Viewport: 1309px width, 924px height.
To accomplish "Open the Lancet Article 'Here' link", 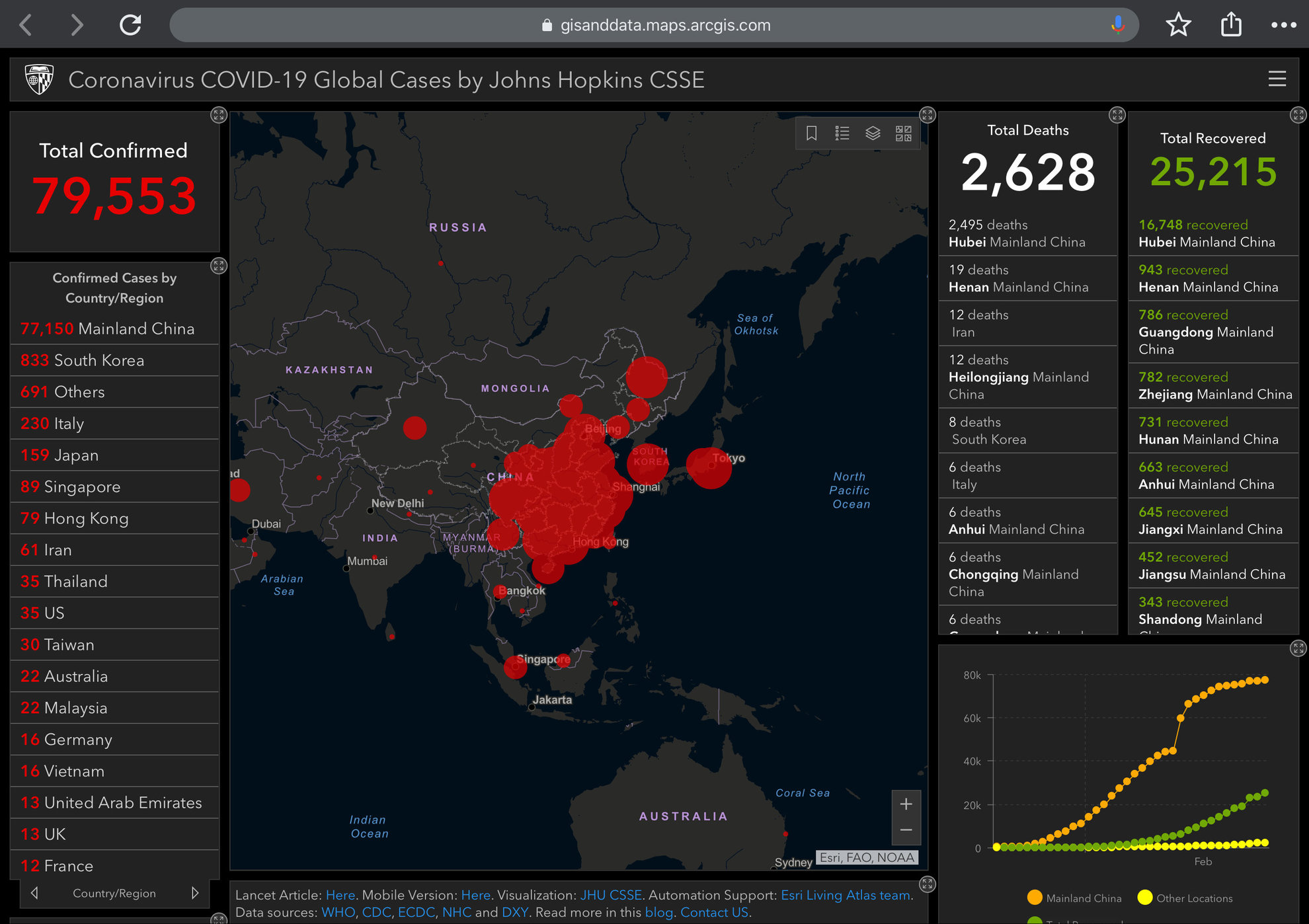I will click(340, 895).
